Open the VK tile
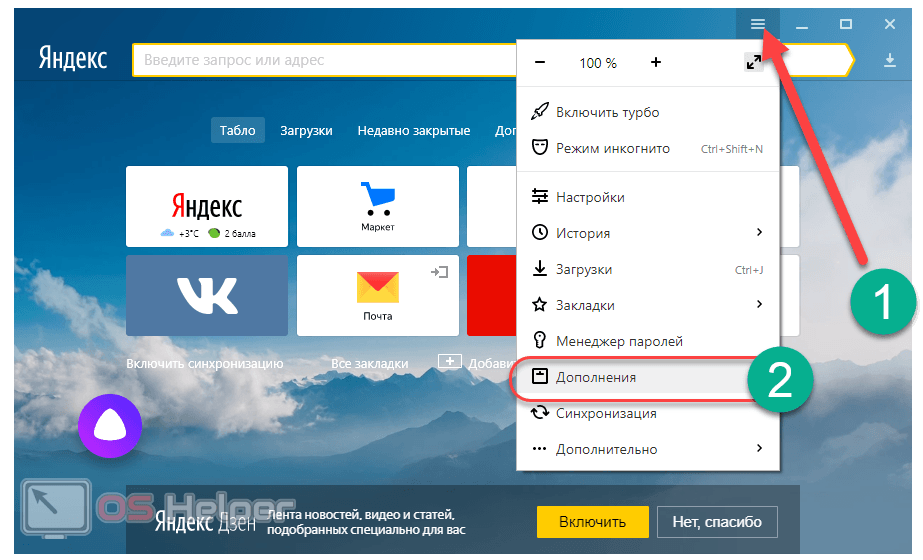Screen dimensions: 923x560 click(207, 295)
